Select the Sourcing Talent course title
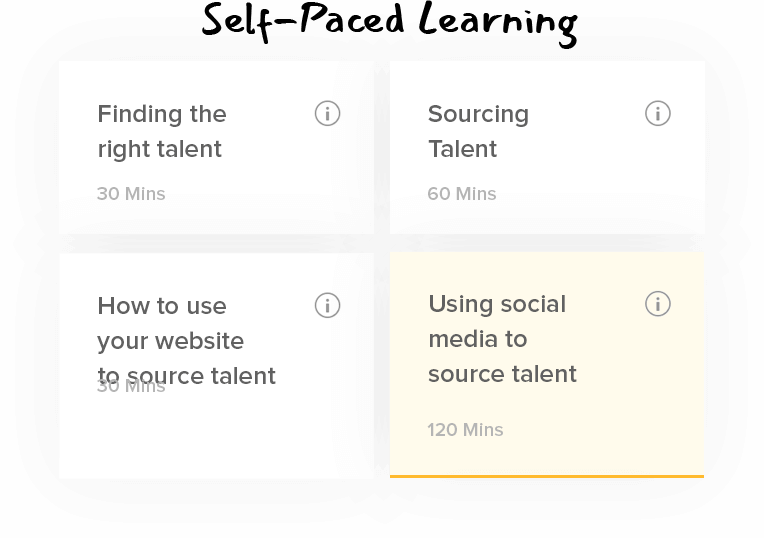 tap(478, 131)
